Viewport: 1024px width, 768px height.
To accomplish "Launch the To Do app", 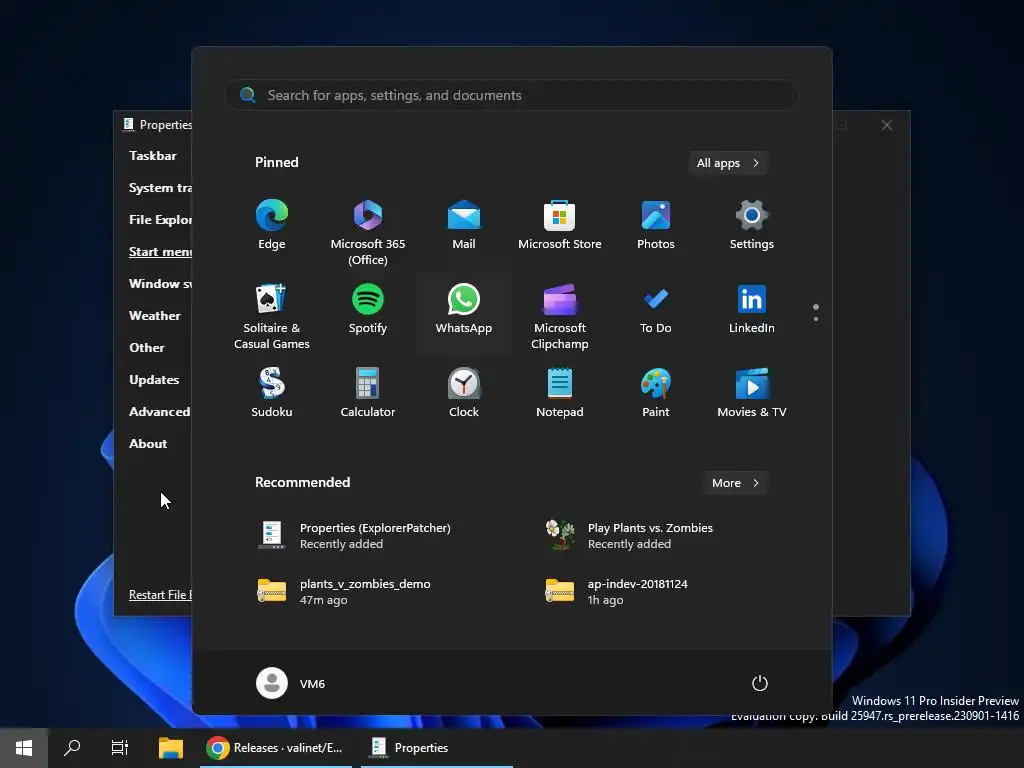I will coord(656,310).
